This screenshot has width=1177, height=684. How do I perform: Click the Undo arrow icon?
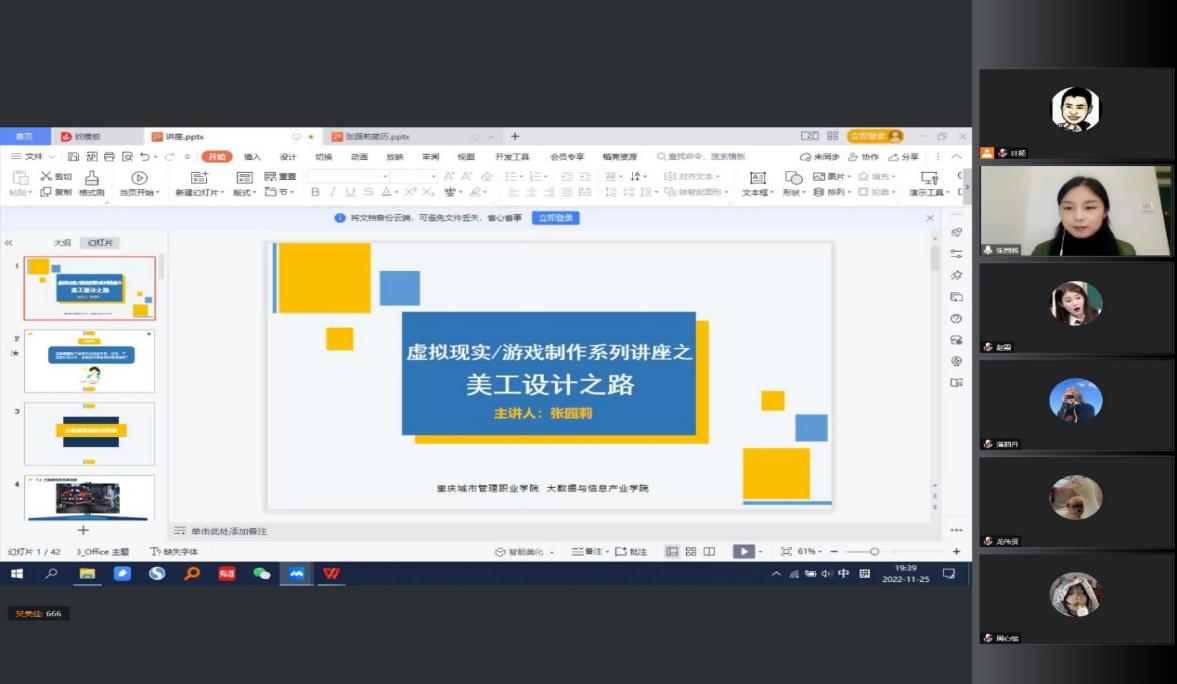(x=145, y=157)
